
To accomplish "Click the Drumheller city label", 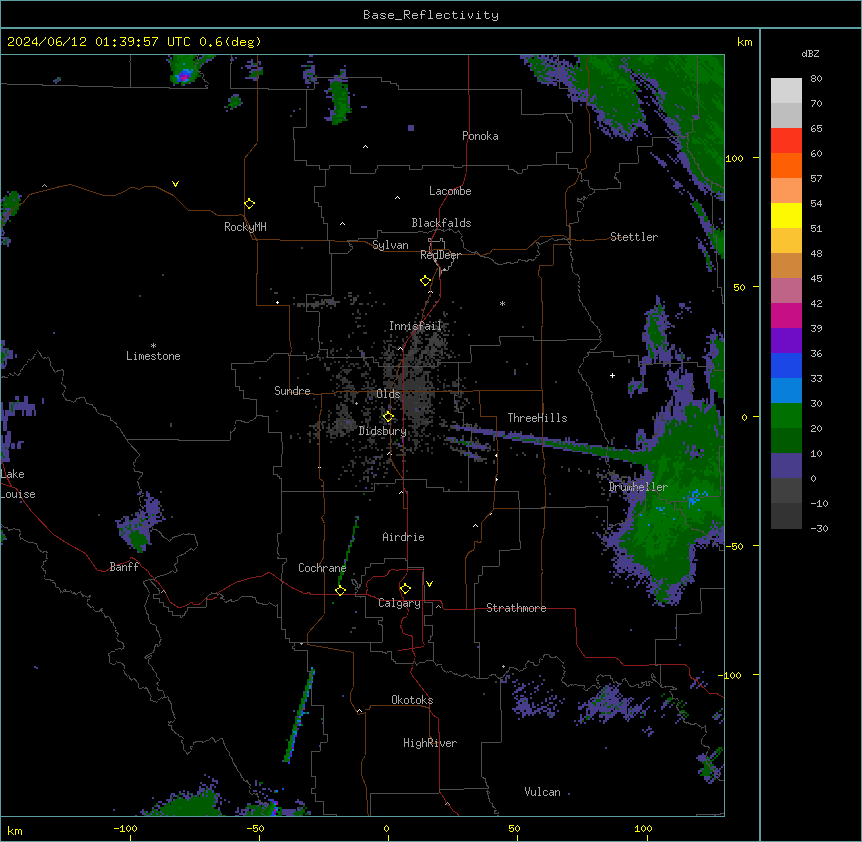I will [638, 487].
